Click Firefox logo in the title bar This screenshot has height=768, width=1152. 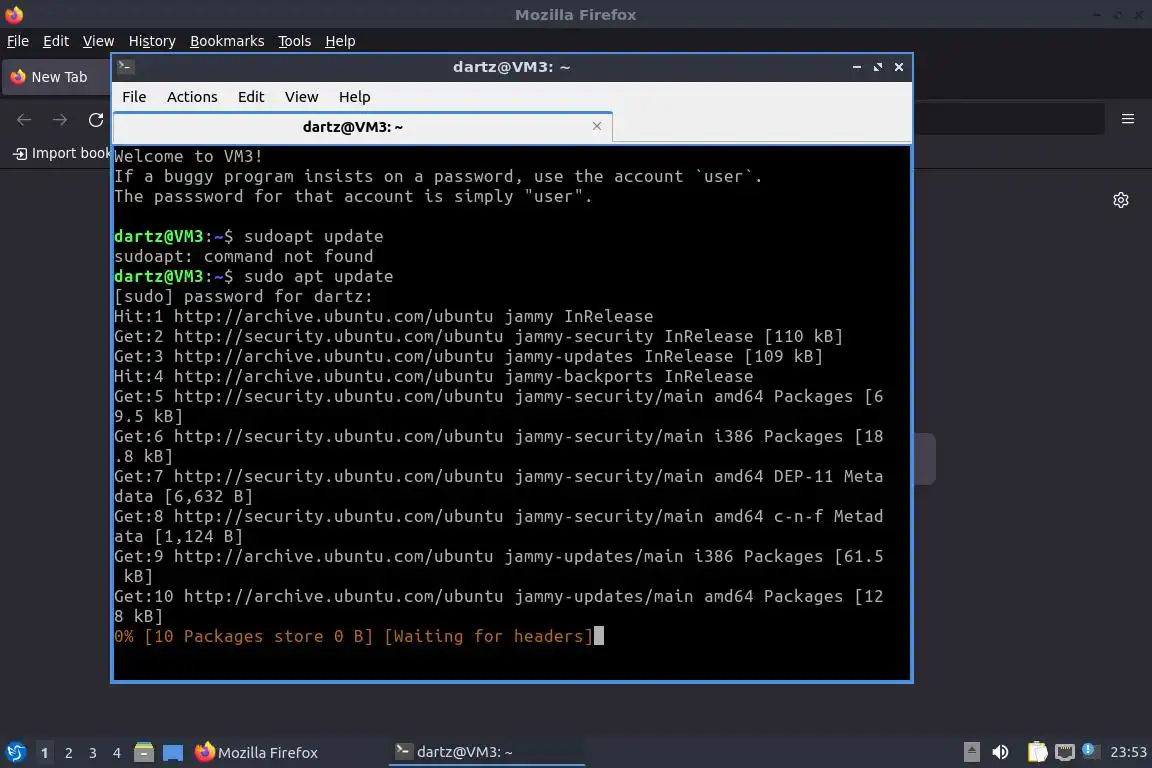click(14, 14)
